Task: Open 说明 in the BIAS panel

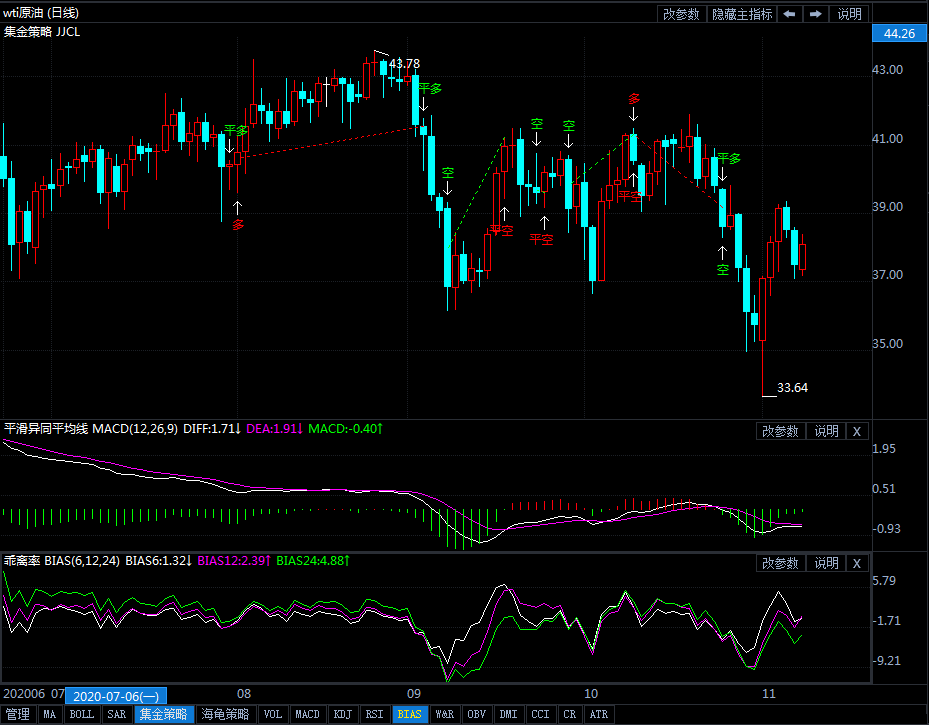Action: click(x=826, y=563)
